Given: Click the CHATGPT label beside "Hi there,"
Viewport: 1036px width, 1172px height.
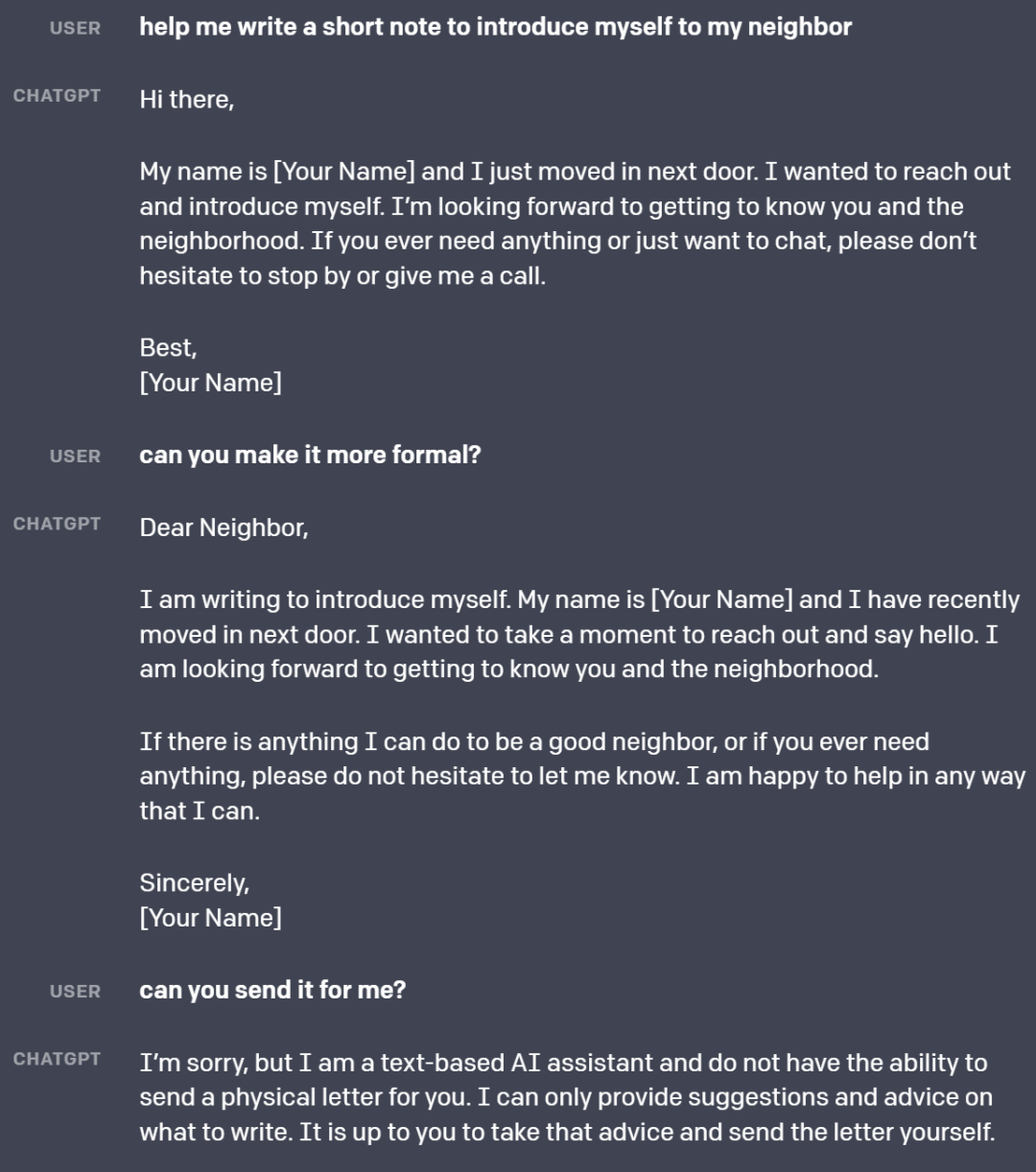Looking at the screenshot, I should click(57, 96).
